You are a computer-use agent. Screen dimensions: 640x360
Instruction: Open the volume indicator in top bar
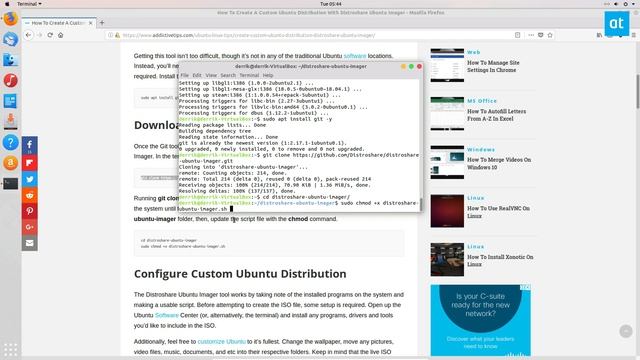click(x=616, y=4)
